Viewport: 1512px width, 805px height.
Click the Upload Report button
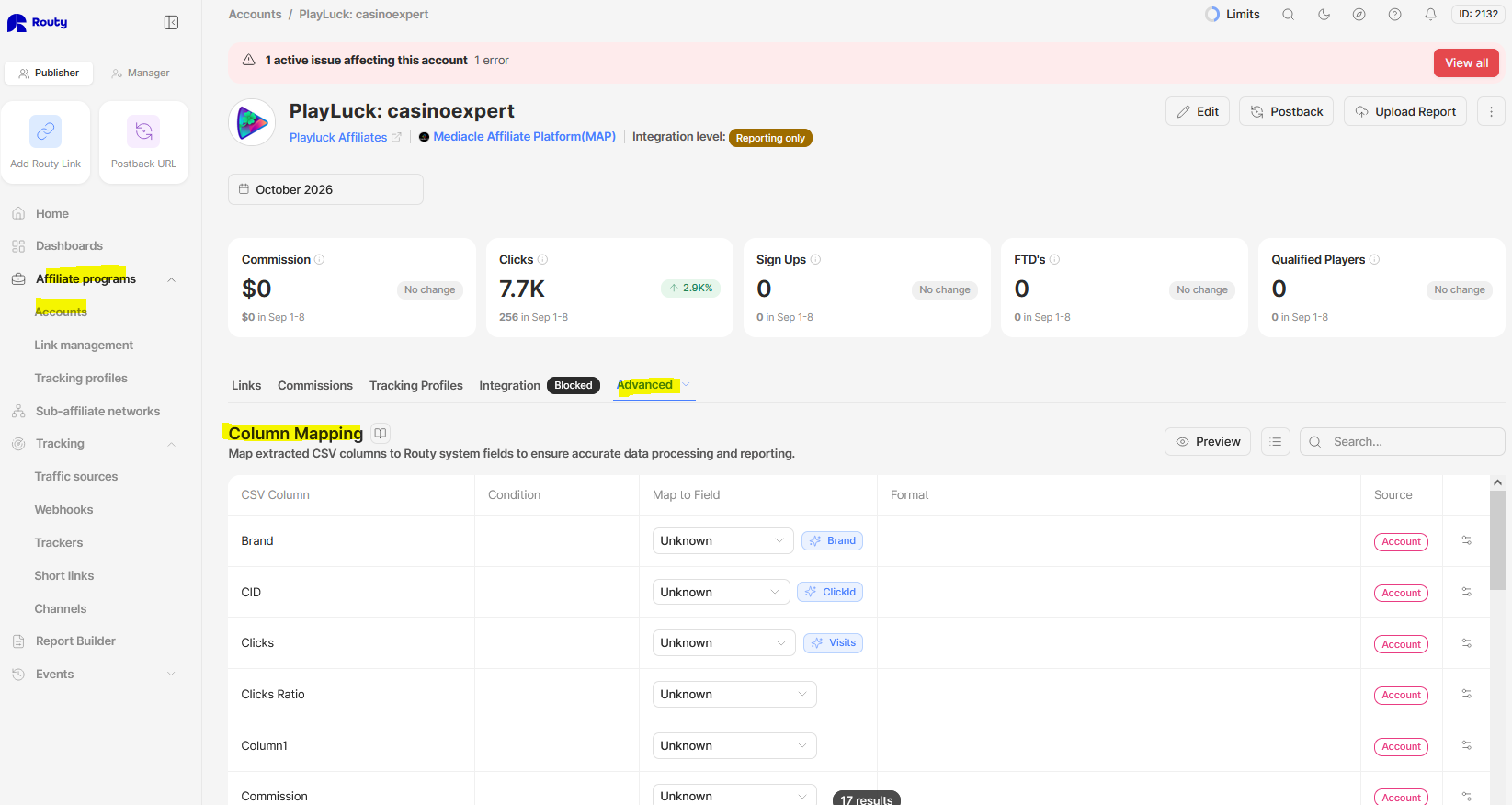tap(1405, 111)
